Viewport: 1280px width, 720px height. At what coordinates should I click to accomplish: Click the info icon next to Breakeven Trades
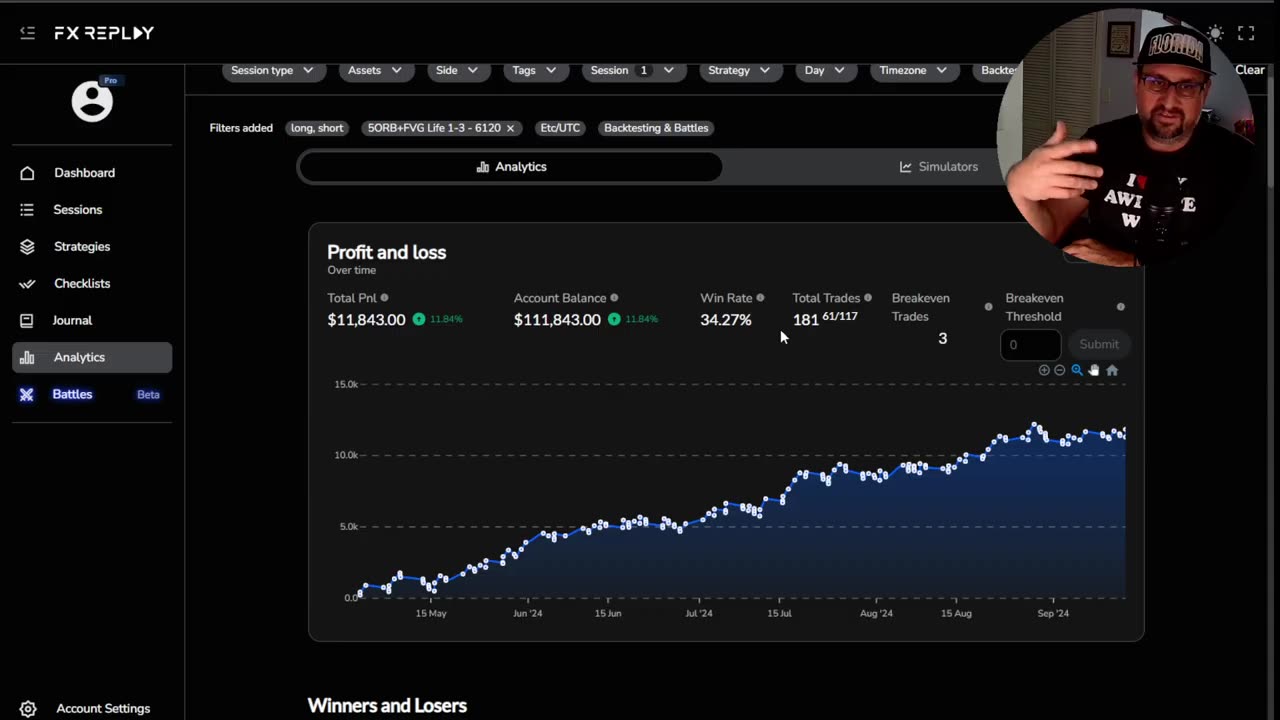coord(989,307)
